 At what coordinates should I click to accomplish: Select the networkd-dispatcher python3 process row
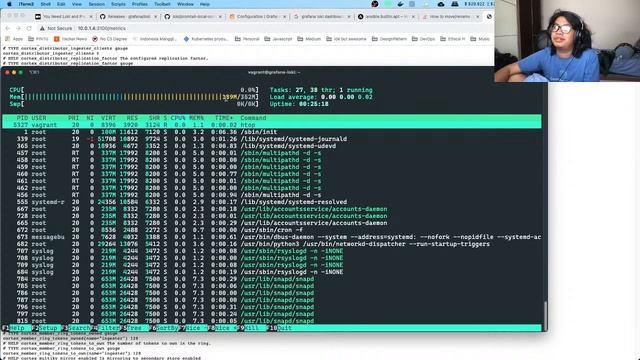click(272, 244)
